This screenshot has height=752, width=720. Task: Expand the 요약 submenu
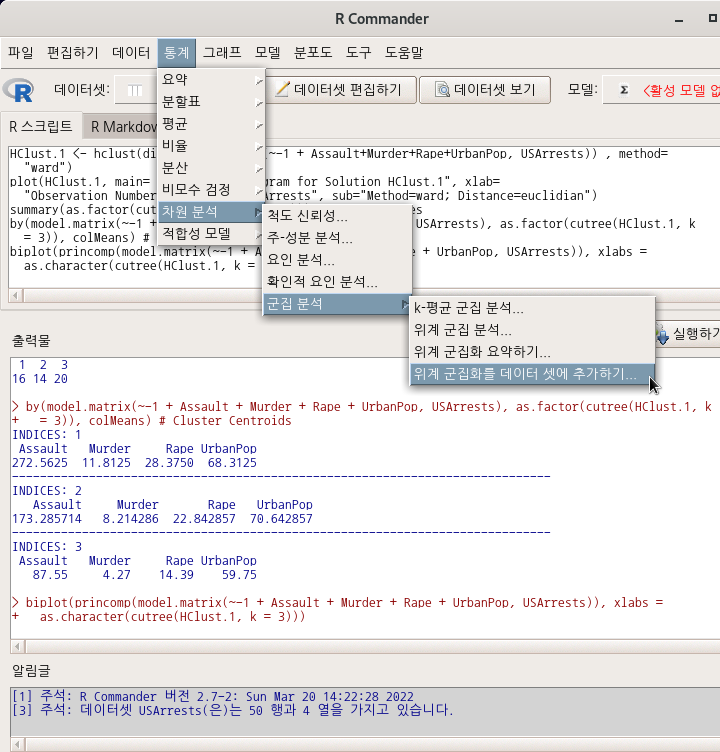click(x=212, y=79)
